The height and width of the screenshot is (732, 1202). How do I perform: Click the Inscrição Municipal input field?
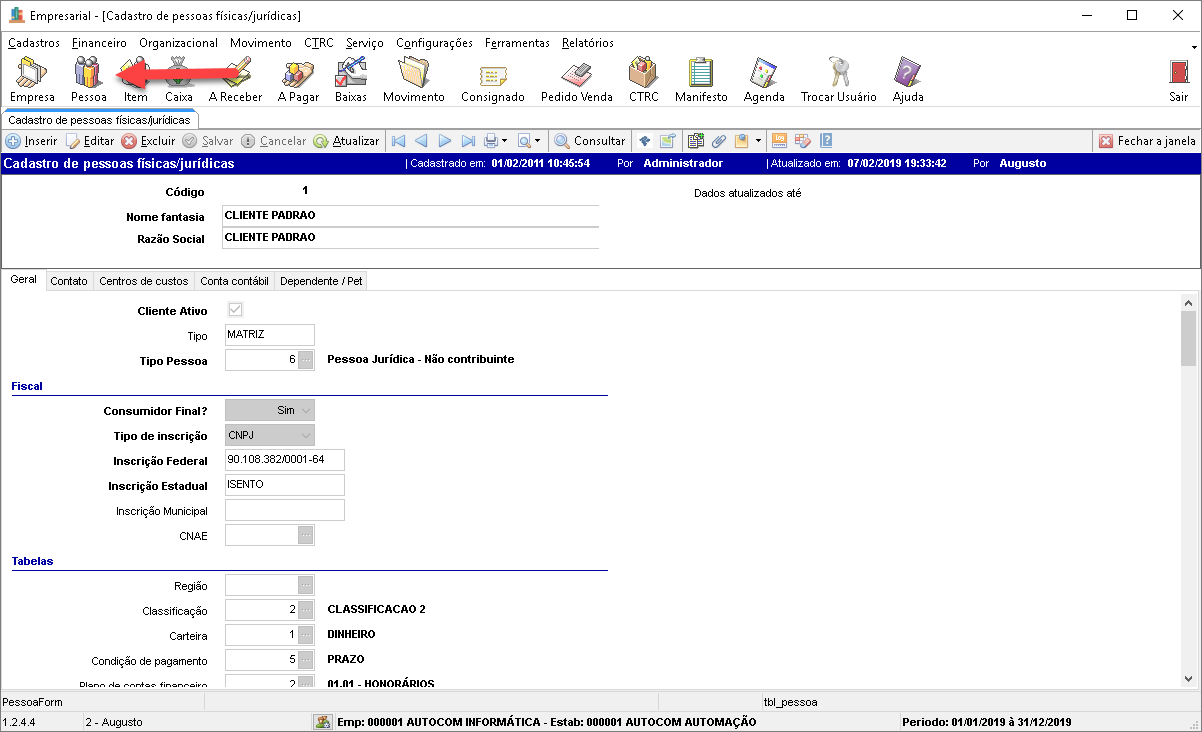284,511
